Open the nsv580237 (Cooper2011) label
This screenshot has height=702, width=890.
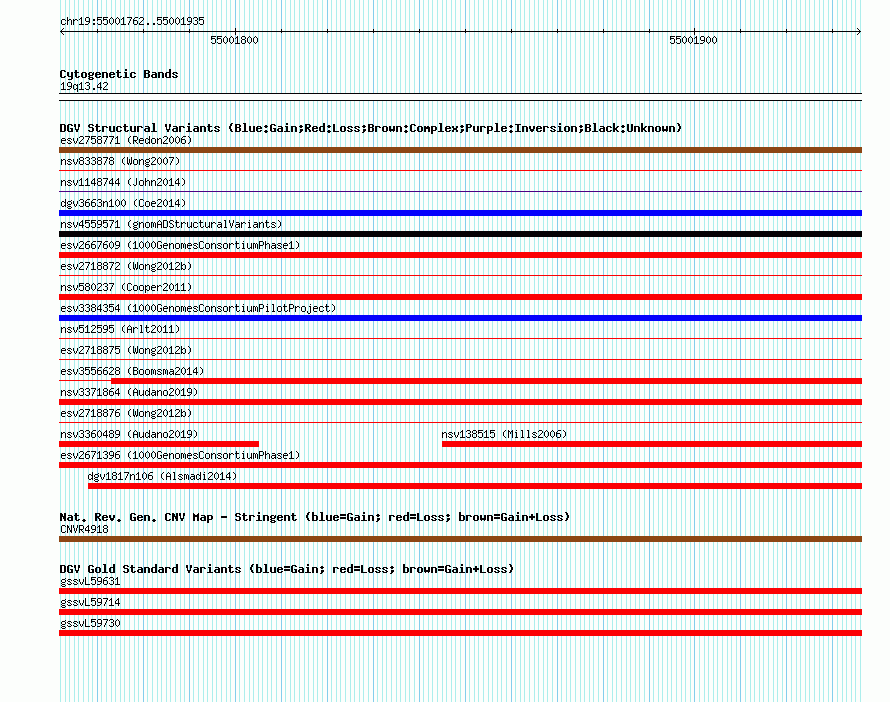126,287
